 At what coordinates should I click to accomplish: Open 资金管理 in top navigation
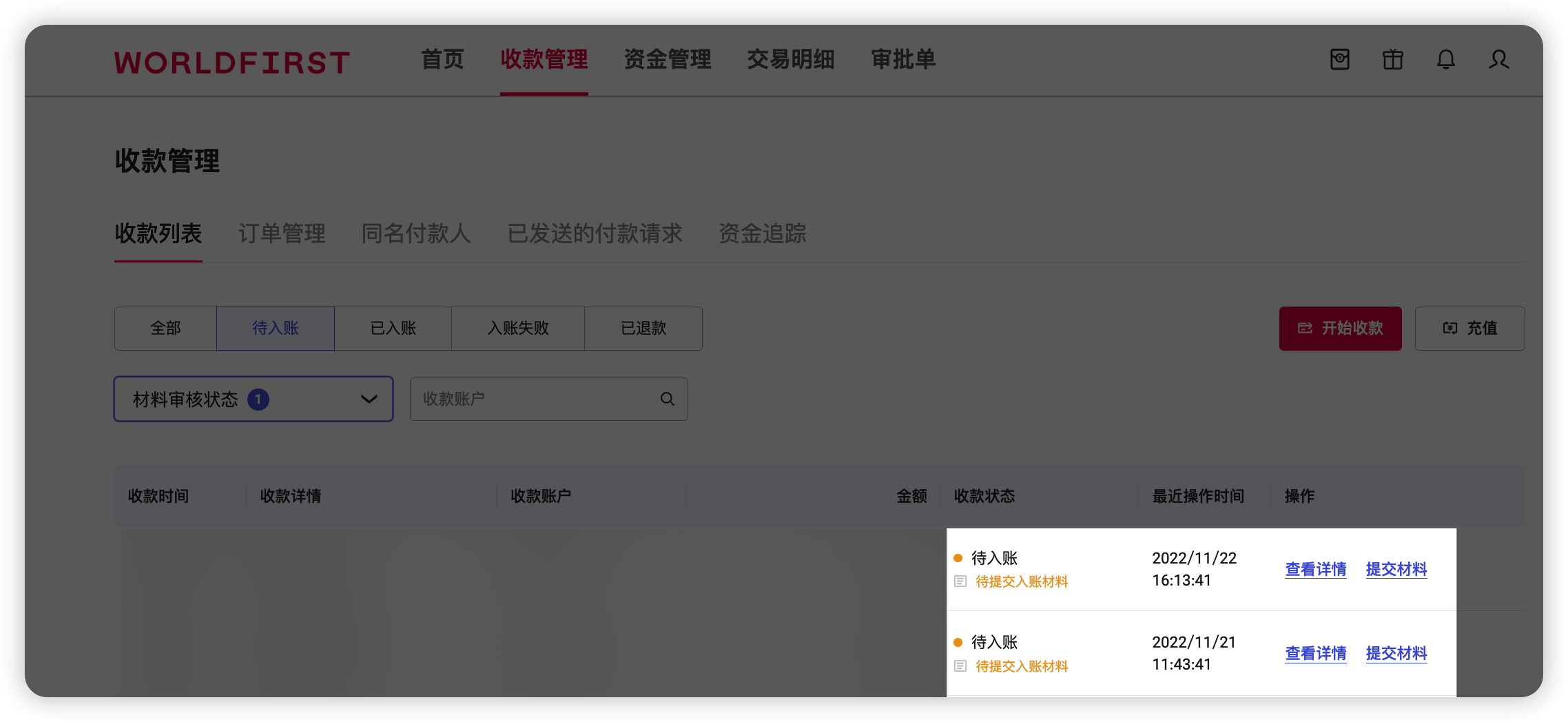coord(668,60)
